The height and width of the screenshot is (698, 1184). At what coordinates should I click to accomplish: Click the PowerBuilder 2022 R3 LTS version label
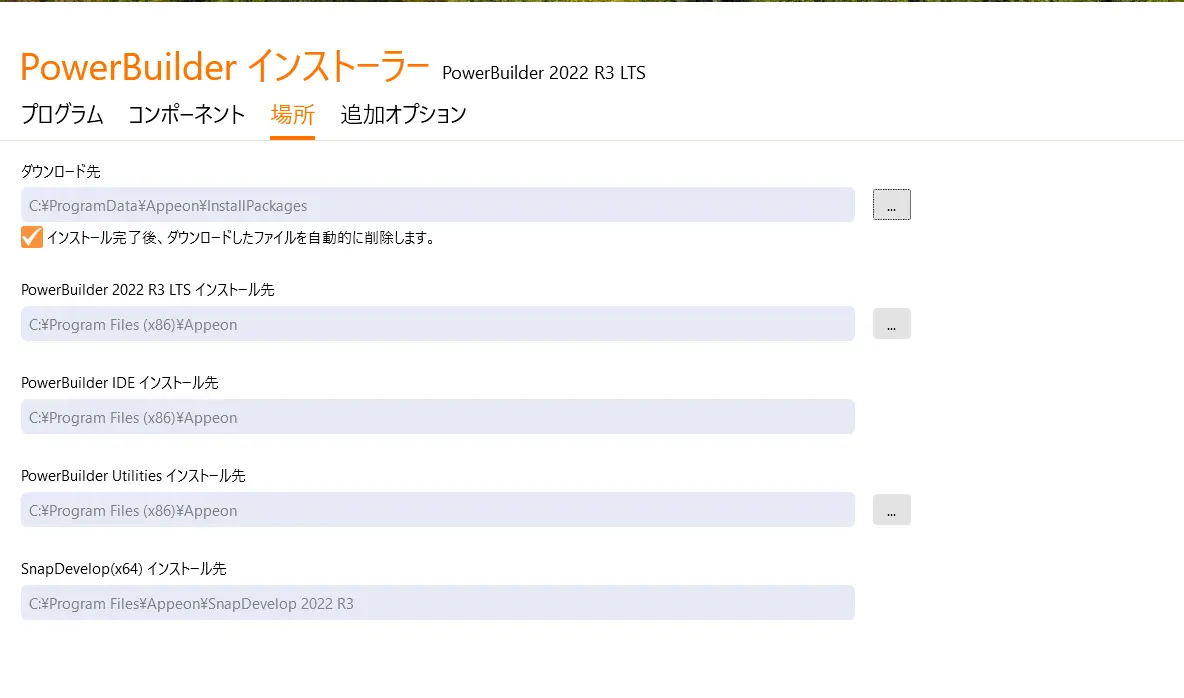point(543,73)
